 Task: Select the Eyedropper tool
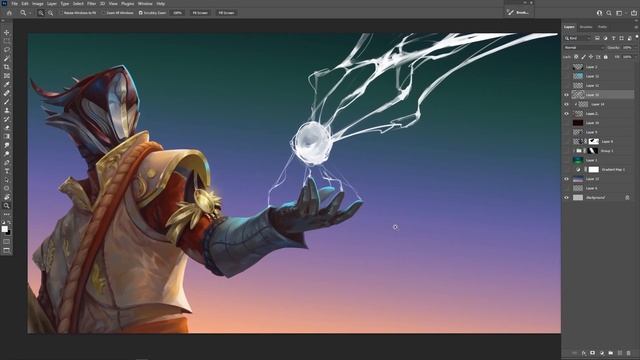[x=7, y=84]
